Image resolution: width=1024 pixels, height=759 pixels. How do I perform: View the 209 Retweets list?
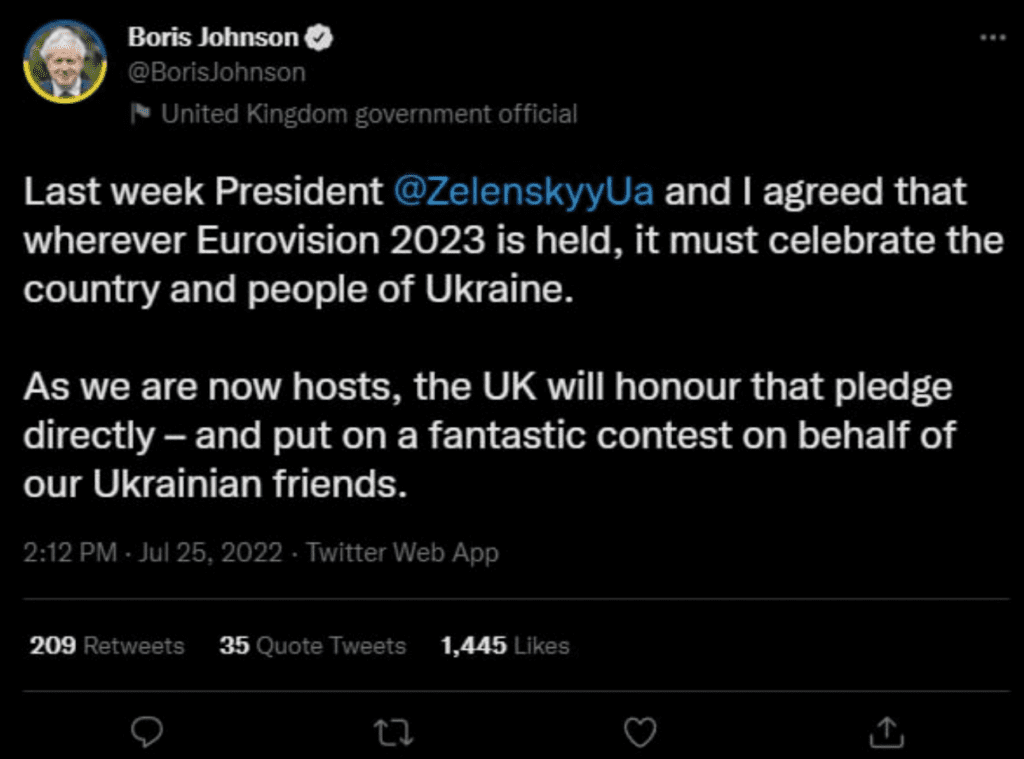point(107,645)
